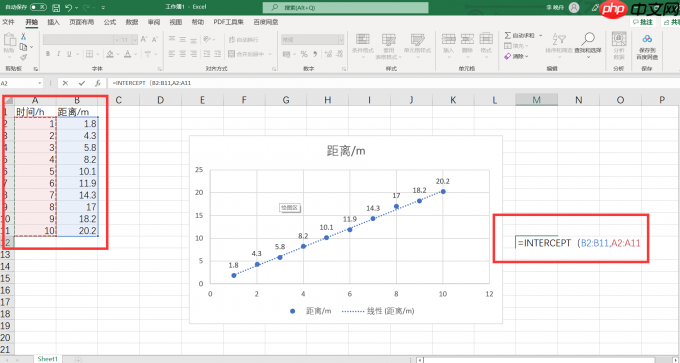Click the Middle Align icon
The height and width of the screenshot is (363, 680).
coord(183,39)
